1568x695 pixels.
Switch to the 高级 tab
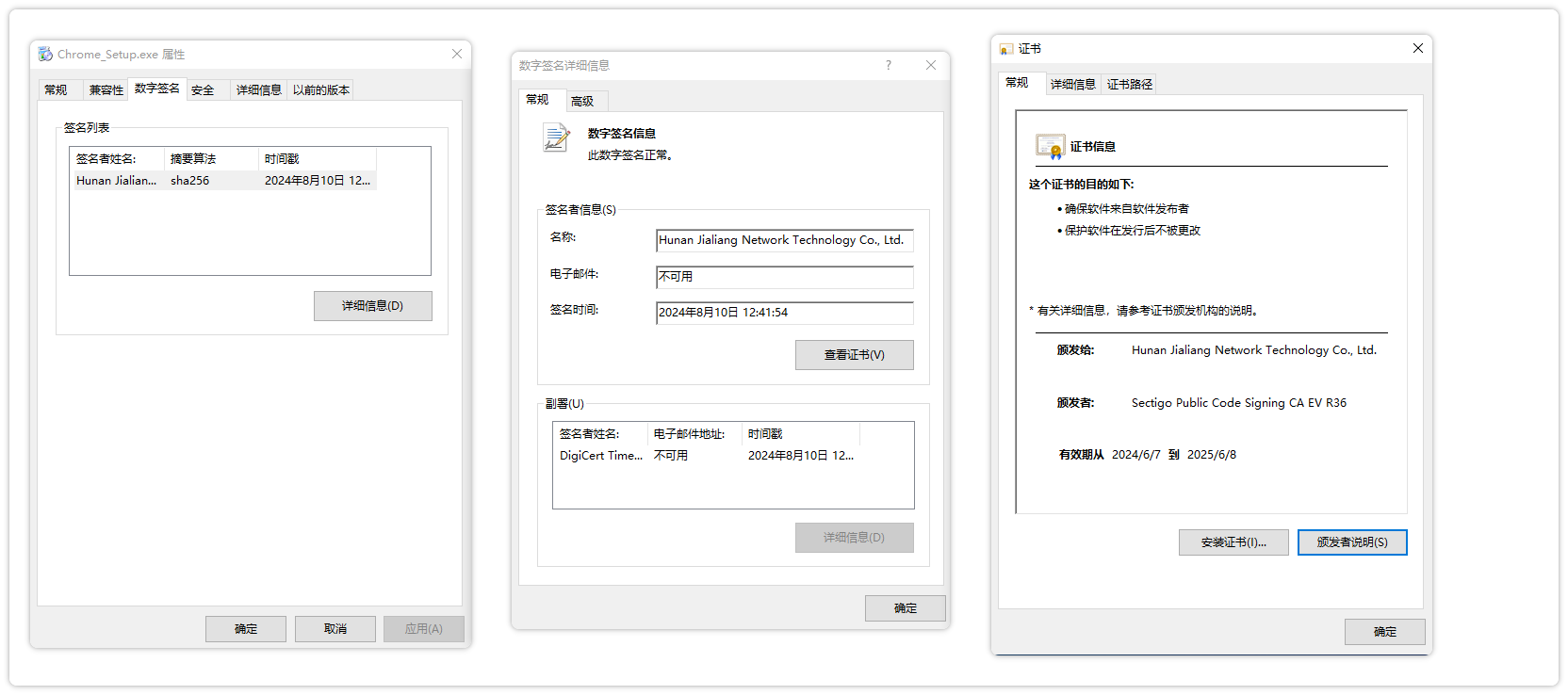pyautogui.click(x=582, y=102)
